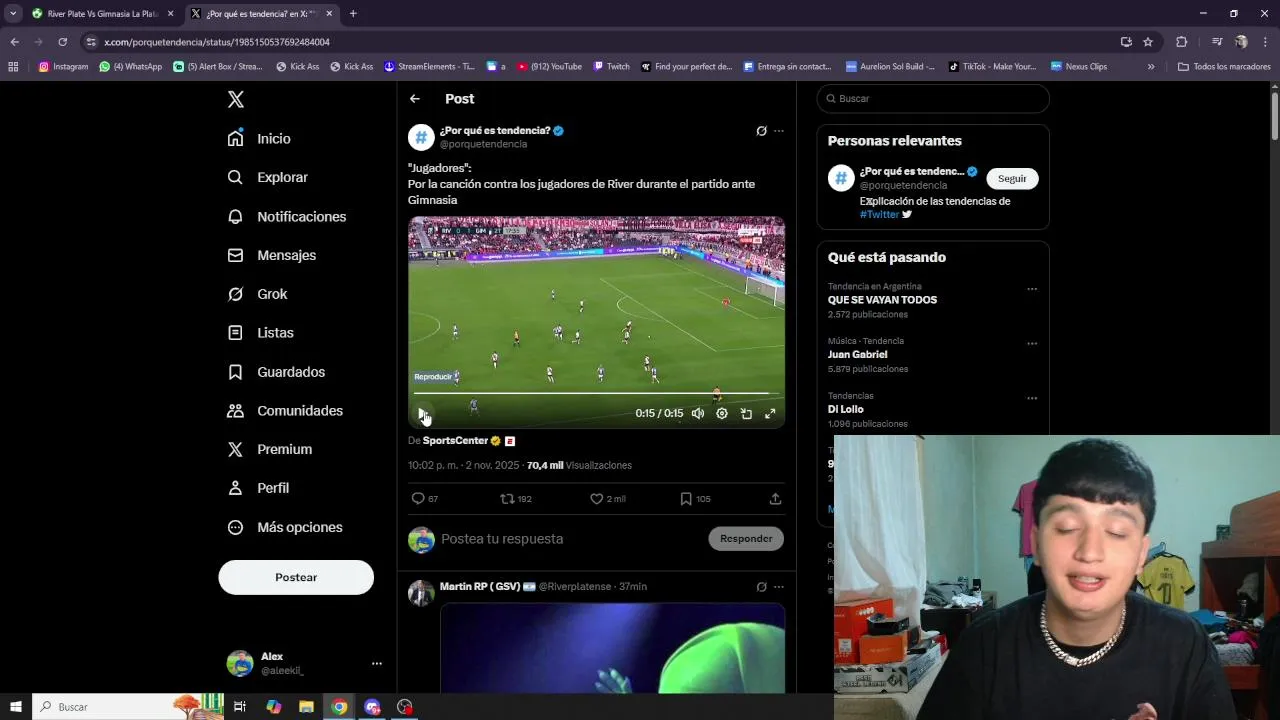Open Martin RP reply image
This screenshot has width=1280, height=720.
pos(612,648)
